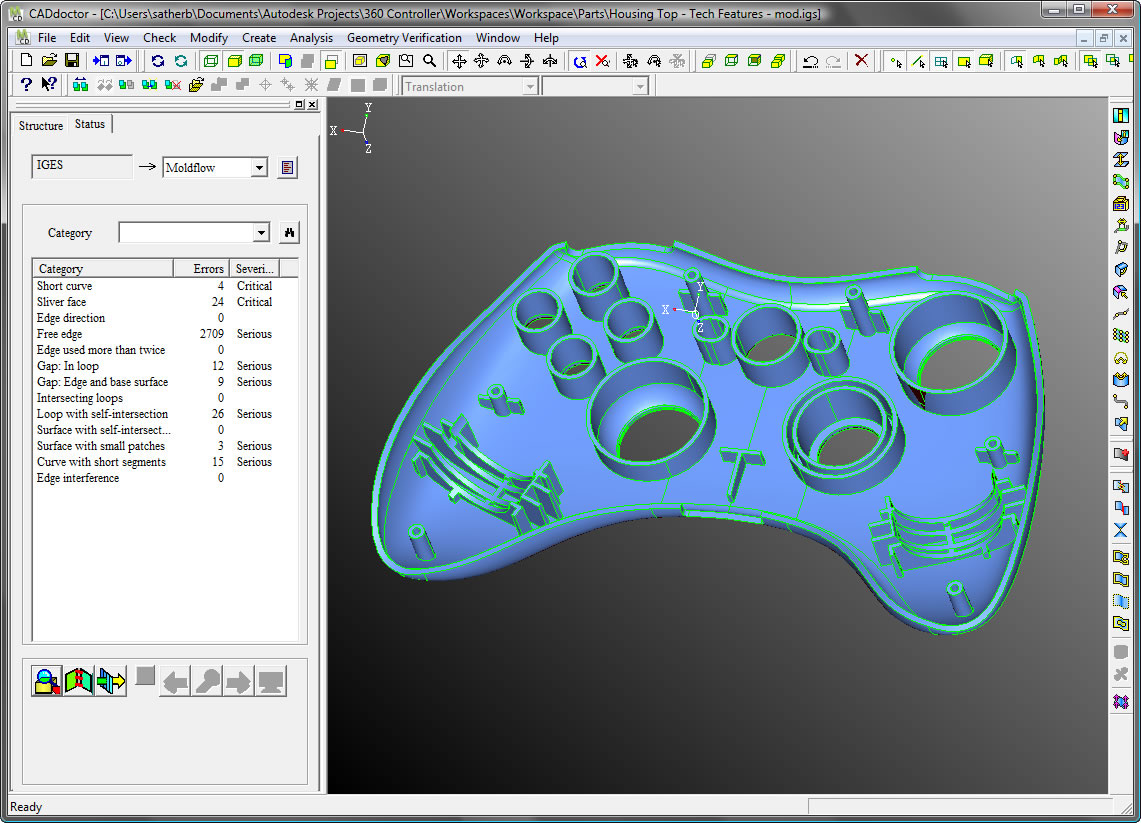
Task: Open file with the folder icon
Action: pyautogui.click(x=49, y=61)
